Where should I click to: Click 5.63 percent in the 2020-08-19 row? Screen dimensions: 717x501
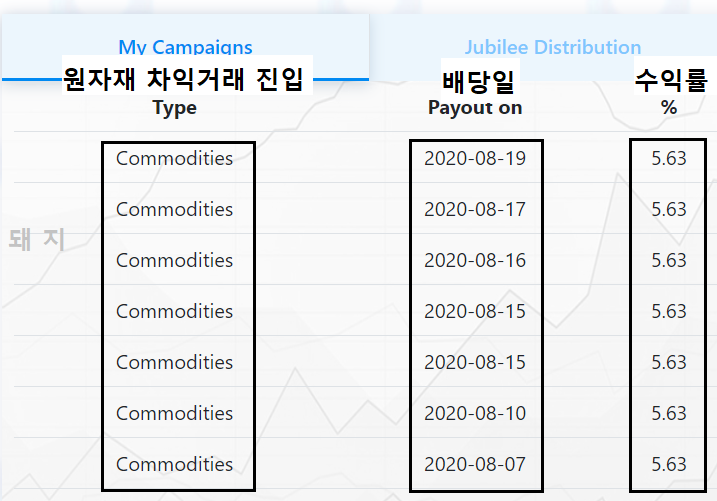click(669, 158)
